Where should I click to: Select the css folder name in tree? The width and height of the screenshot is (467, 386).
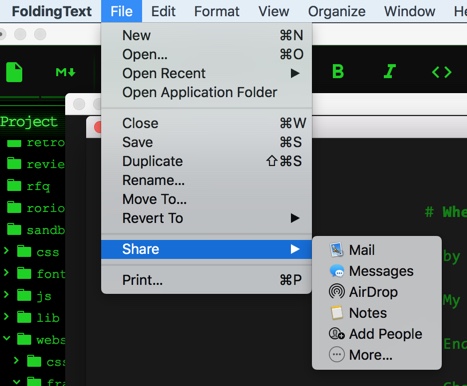(48, 252)
